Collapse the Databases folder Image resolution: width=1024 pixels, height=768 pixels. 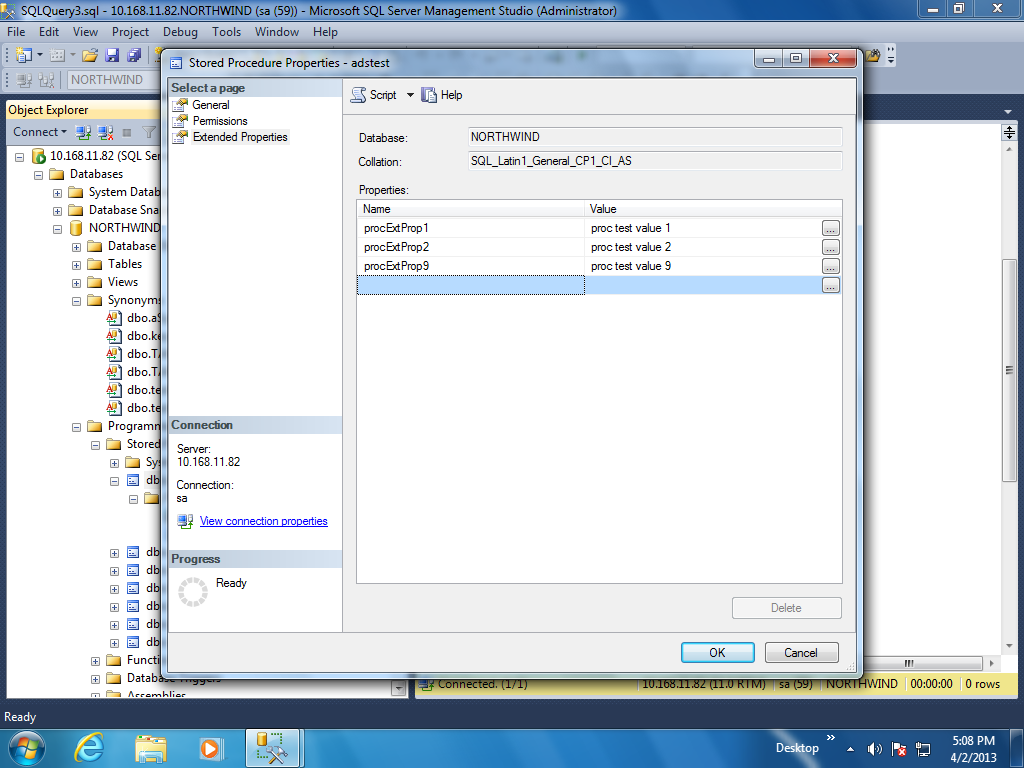pos(39,175)
